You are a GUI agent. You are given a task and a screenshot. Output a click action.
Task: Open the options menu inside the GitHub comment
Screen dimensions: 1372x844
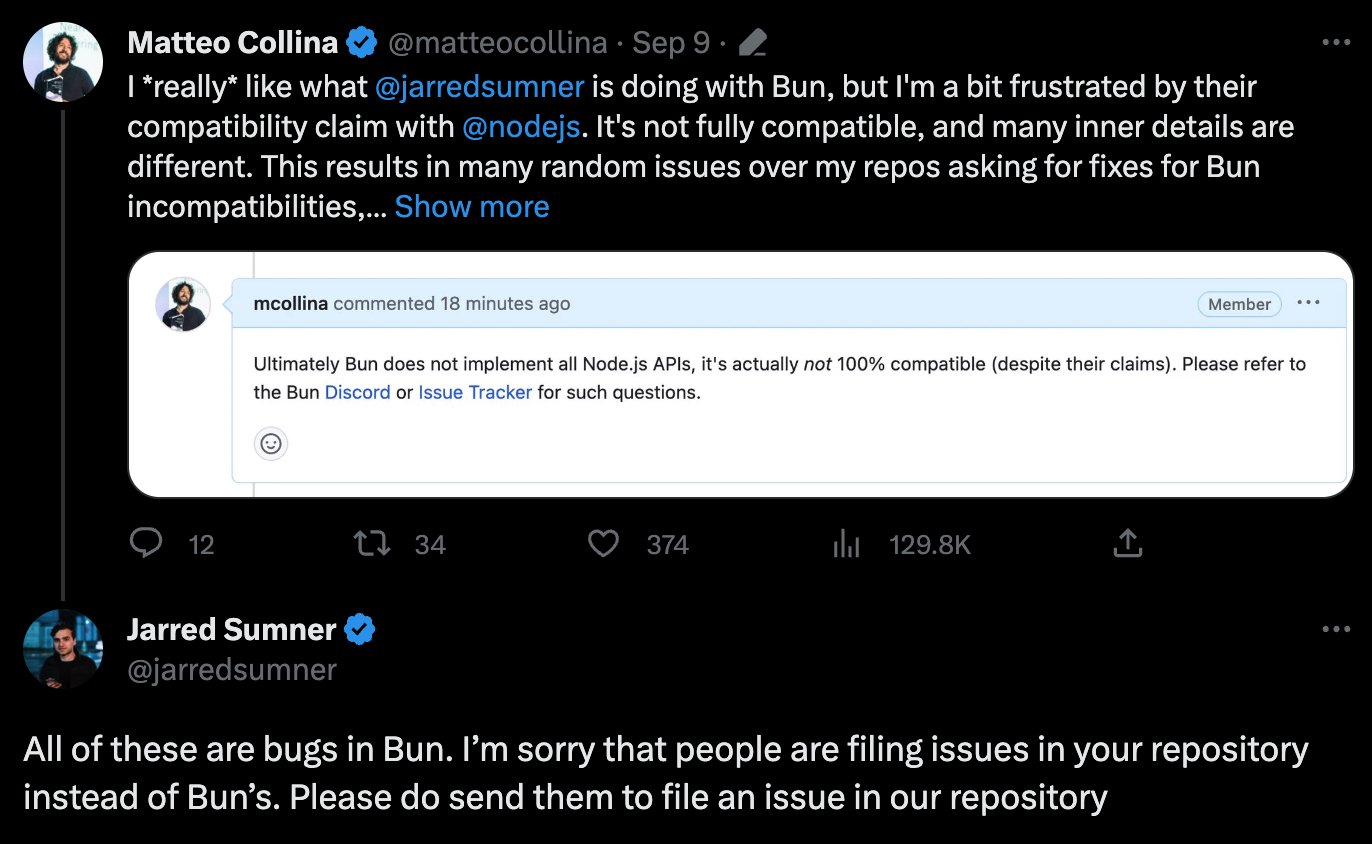click(1309, 303)
